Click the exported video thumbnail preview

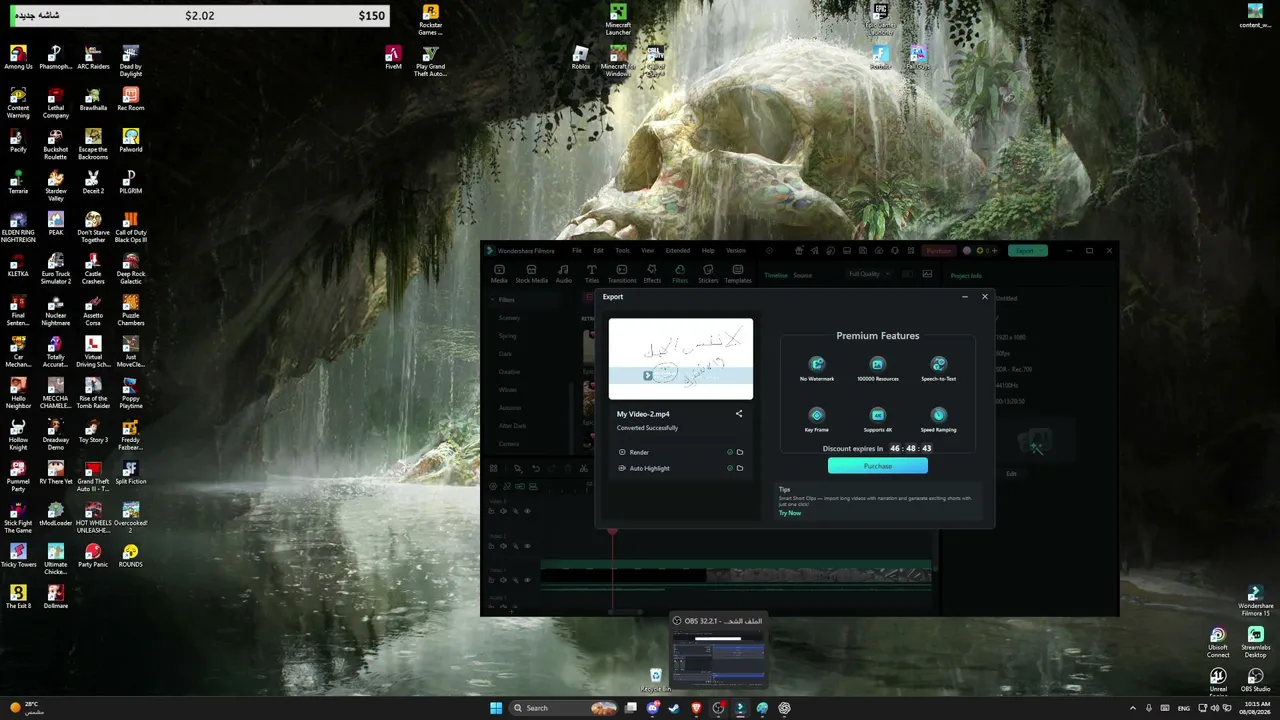click(x=681, y=359)
